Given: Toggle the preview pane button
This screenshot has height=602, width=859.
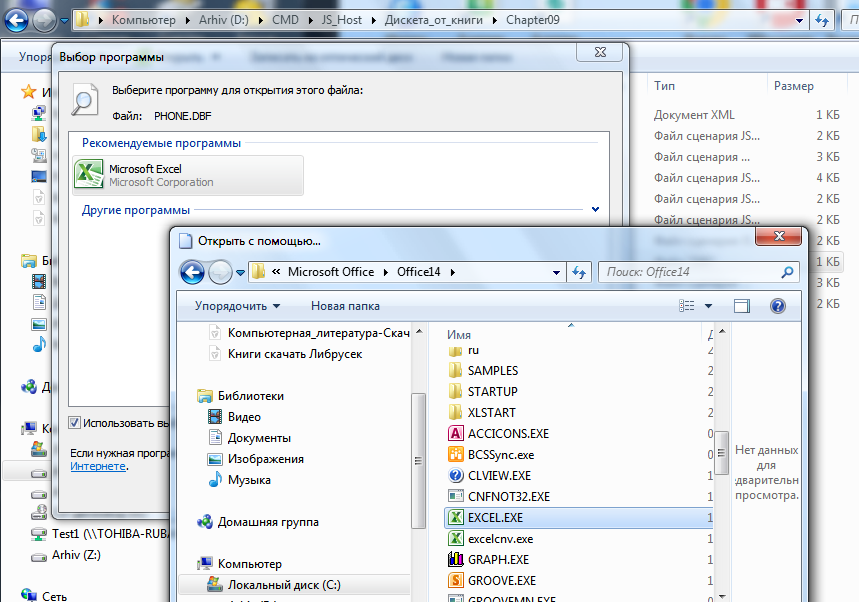Looking at the screenshot, I should point(742,306).
